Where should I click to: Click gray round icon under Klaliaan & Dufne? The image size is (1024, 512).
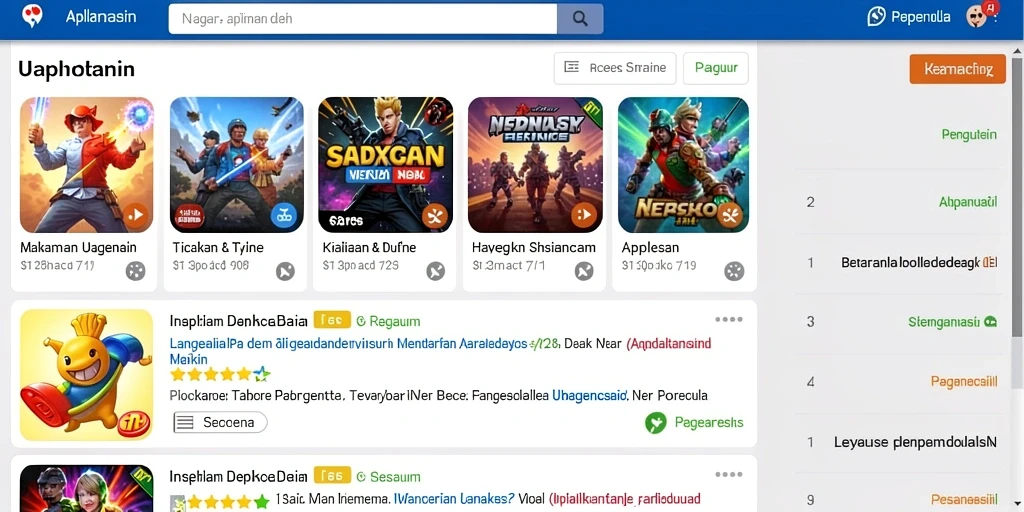pos(436,270)
